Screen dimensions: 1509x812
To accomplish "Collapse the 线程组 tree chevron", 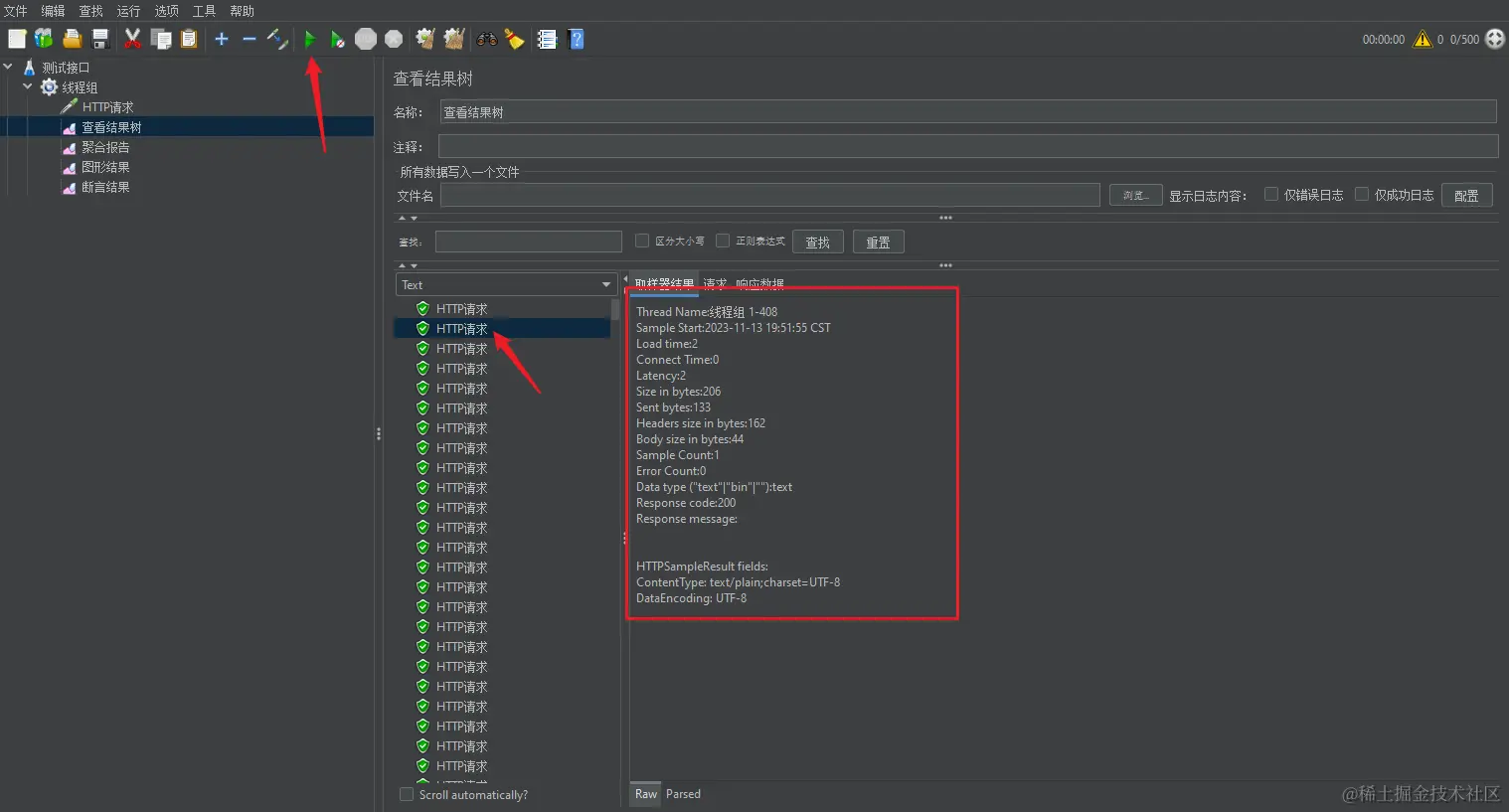I will pyautogui.click(x=27, y=86).
